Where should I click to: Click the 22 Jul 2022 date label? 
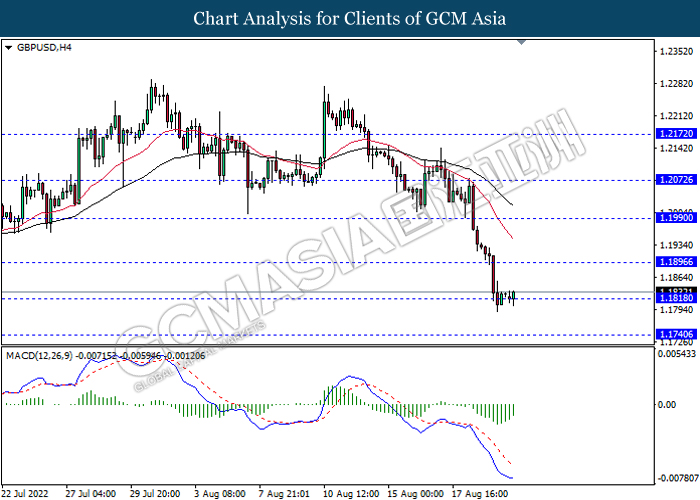point(25,494)
